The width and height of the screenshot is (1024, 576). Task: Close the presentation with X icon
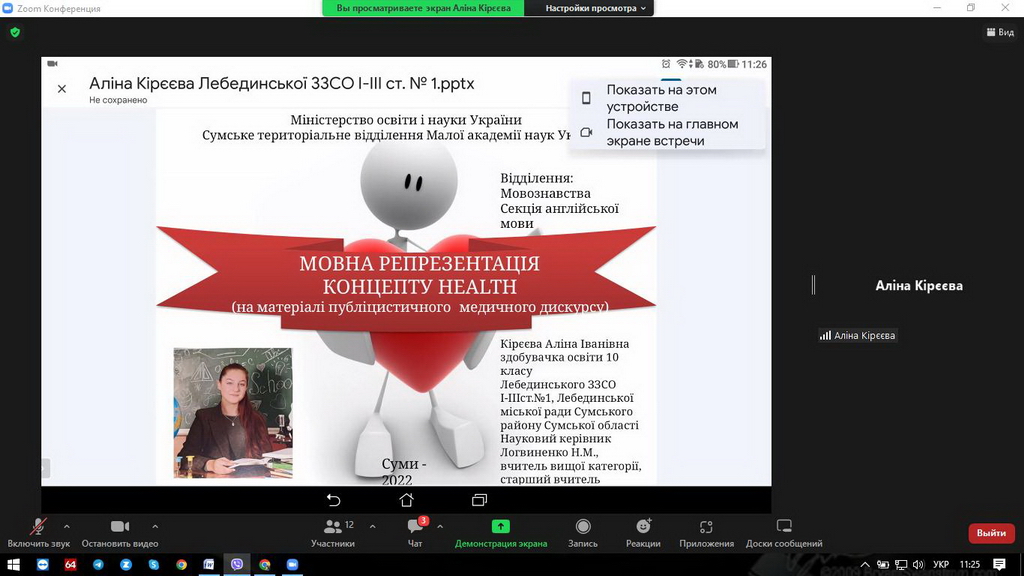tap(62, 89)
